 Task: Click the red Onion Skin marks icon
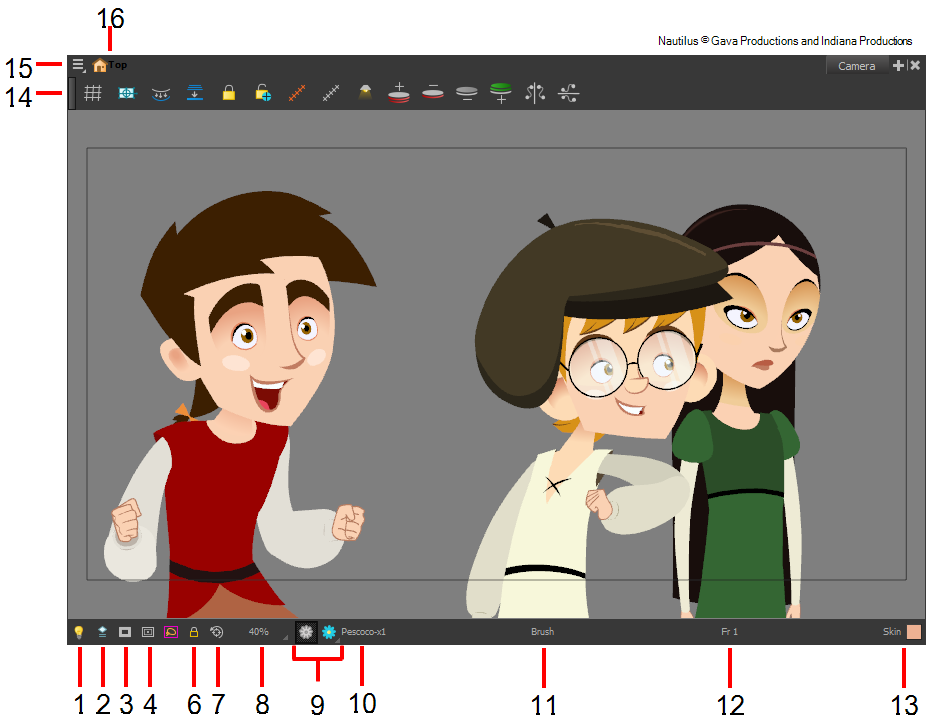(297, 92)
